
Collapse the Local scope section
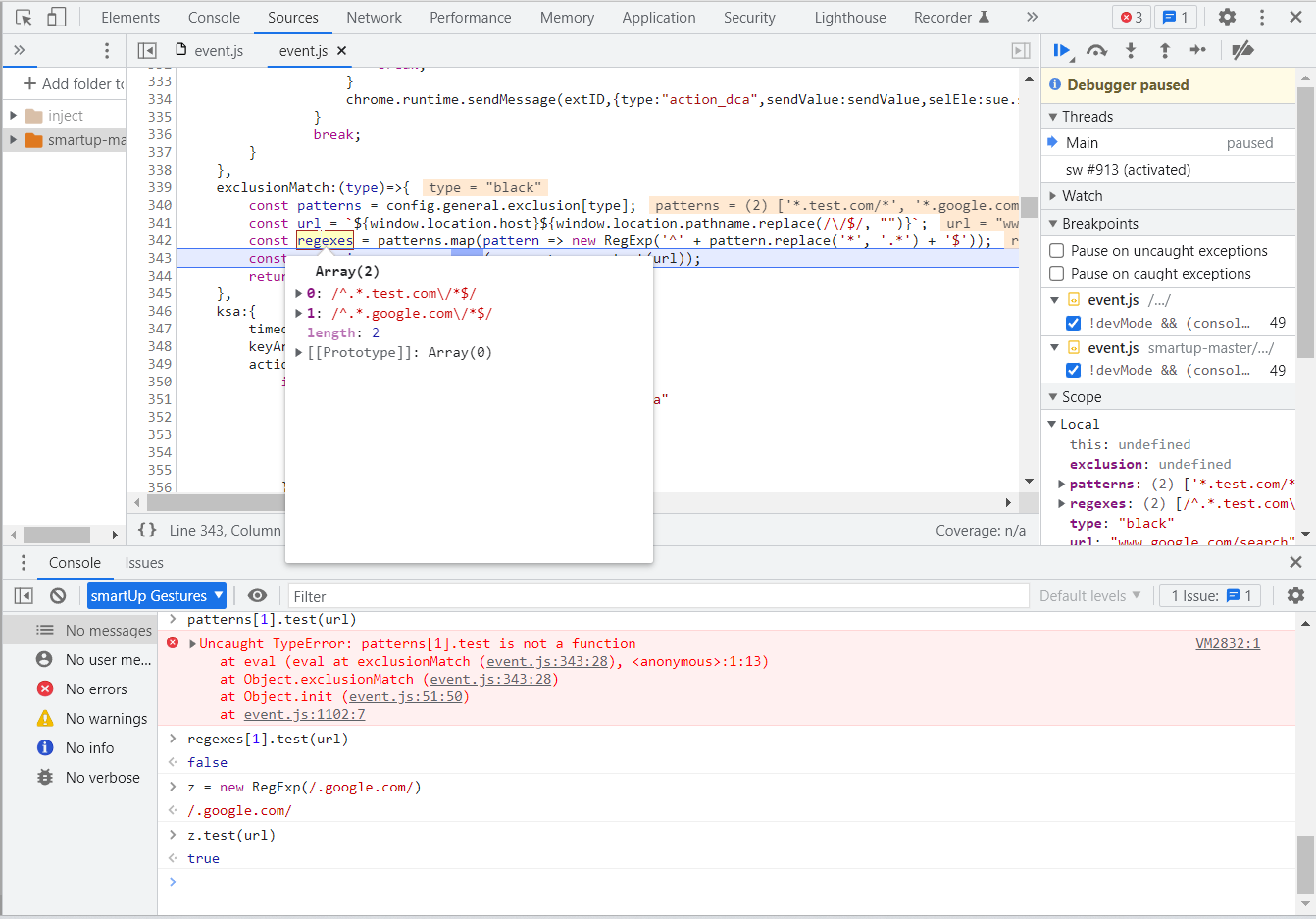(1051, 424)
